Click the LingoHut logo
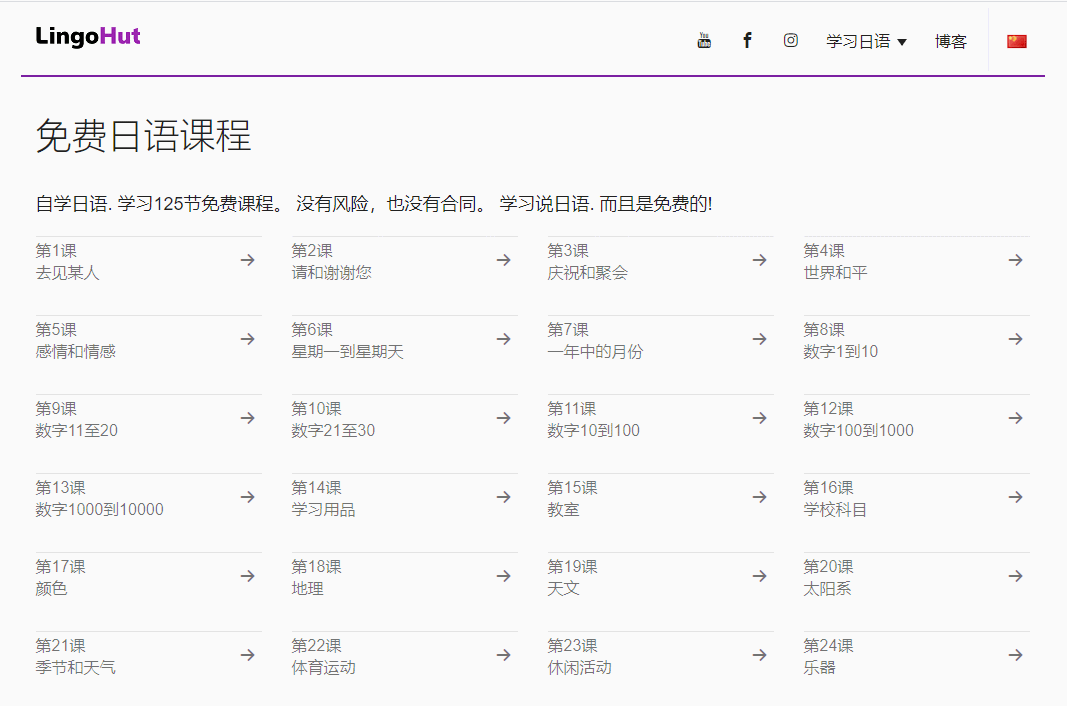The width and height of the screenshot is (1067, 706). click(x=86, y=36)
